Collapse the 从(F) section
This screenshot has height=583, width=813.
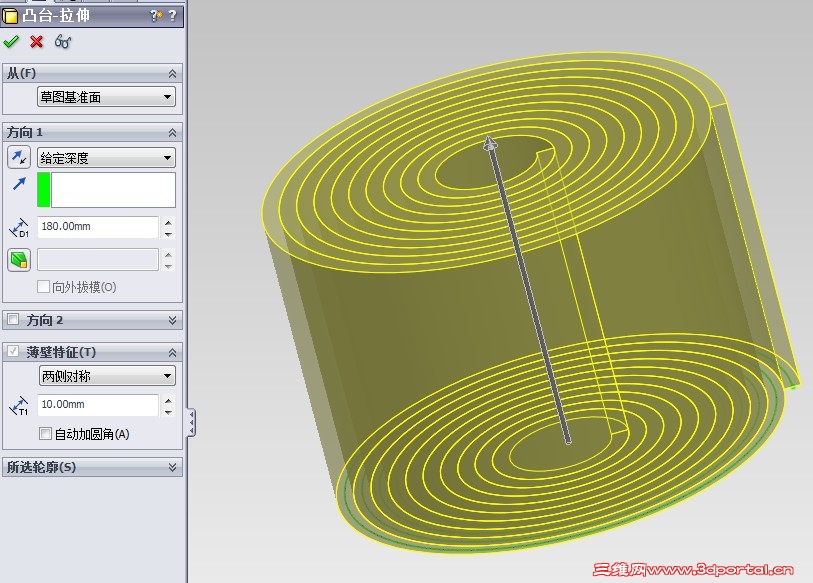pyautogui.click(x=172, y=74)
